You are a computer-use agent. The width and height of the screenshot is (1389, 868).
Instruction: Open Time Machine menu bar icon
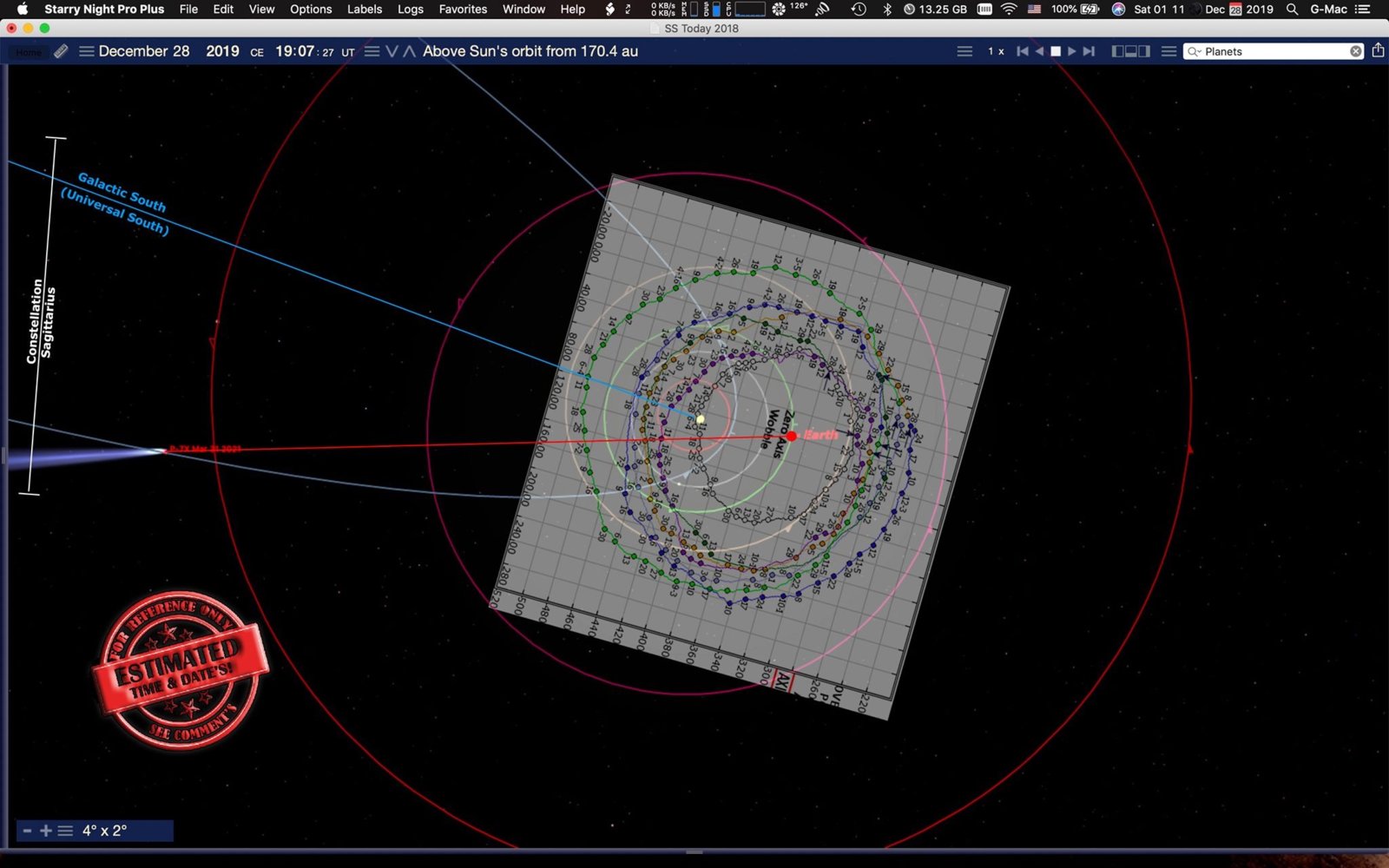tap(859, 9)
